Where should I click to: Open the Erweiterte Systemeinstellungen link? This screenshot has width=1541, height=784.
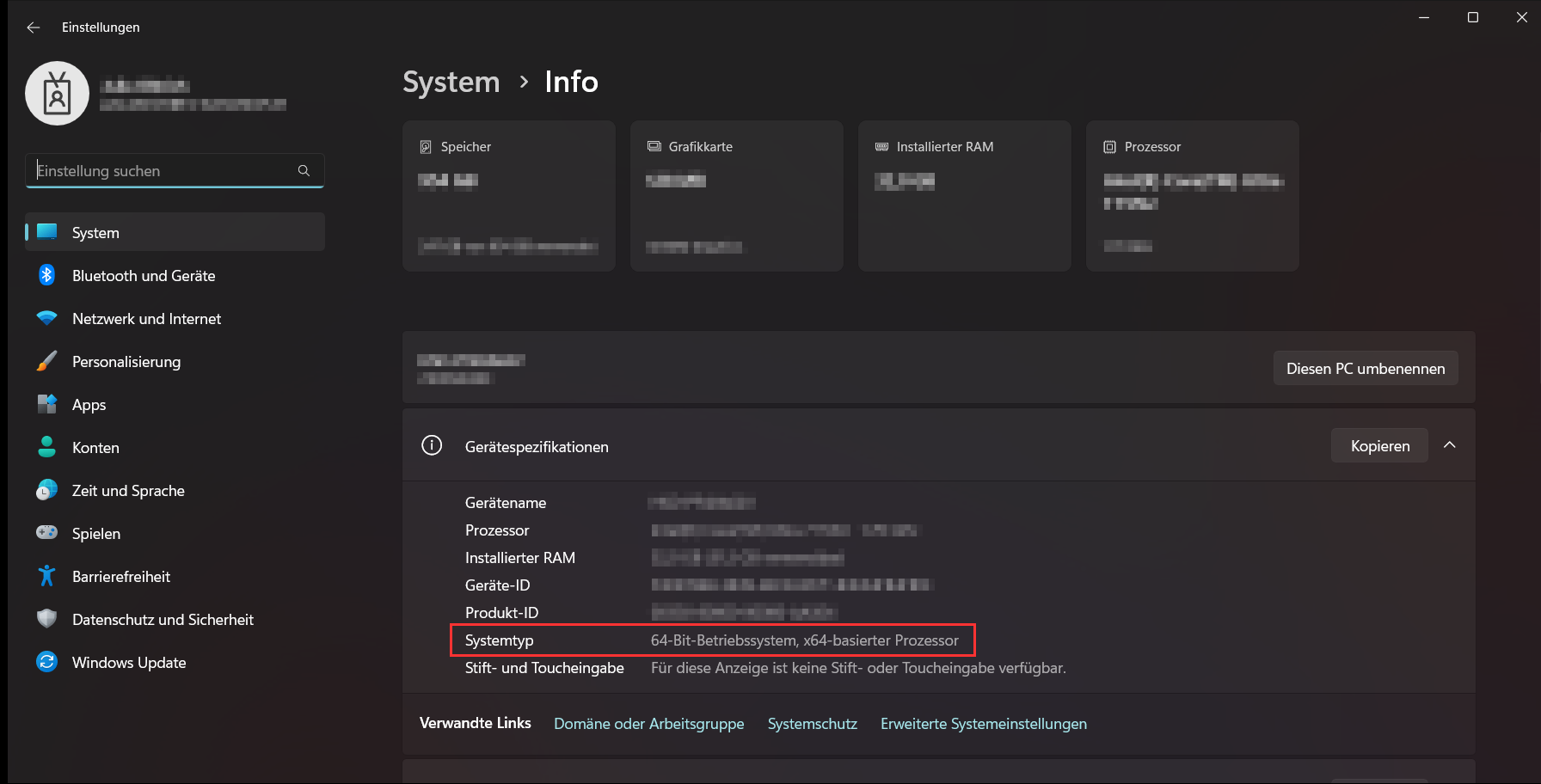click(x=983, y=723)
